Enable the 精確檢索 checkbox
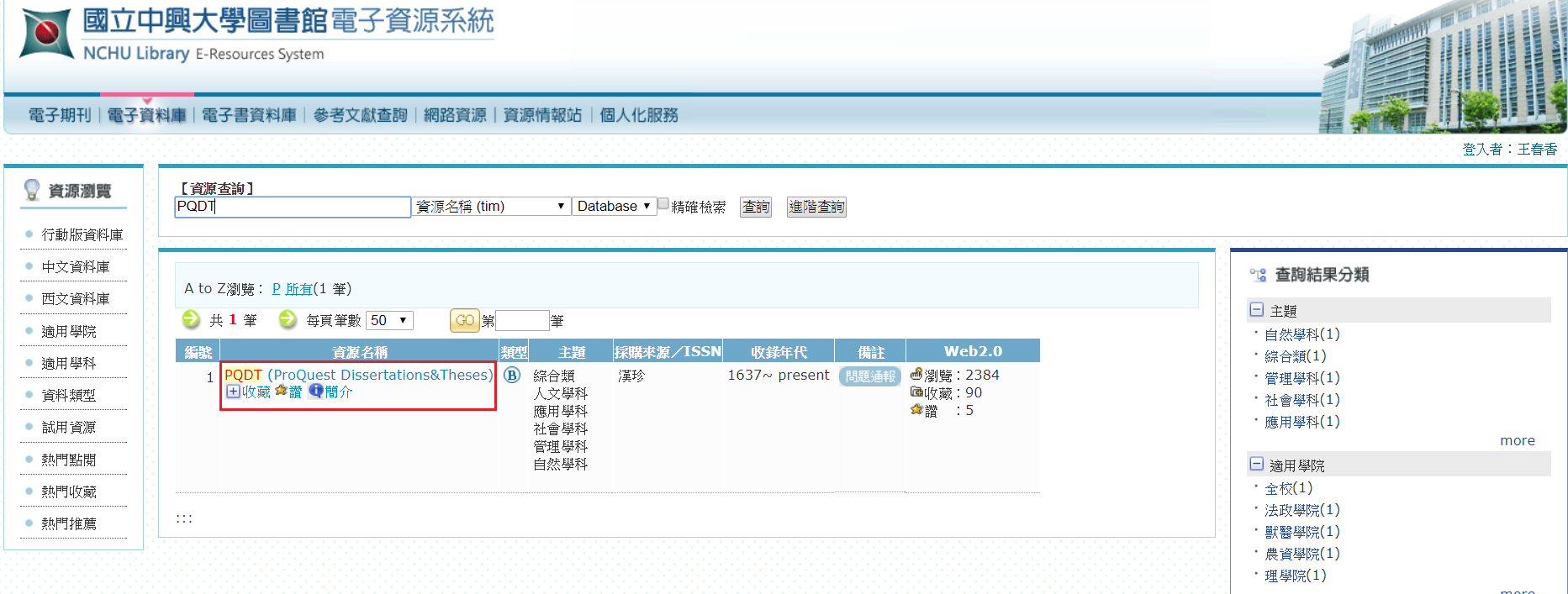This screenshot has height=594, width=1568. pyautogui.click(x=663, y=204)
